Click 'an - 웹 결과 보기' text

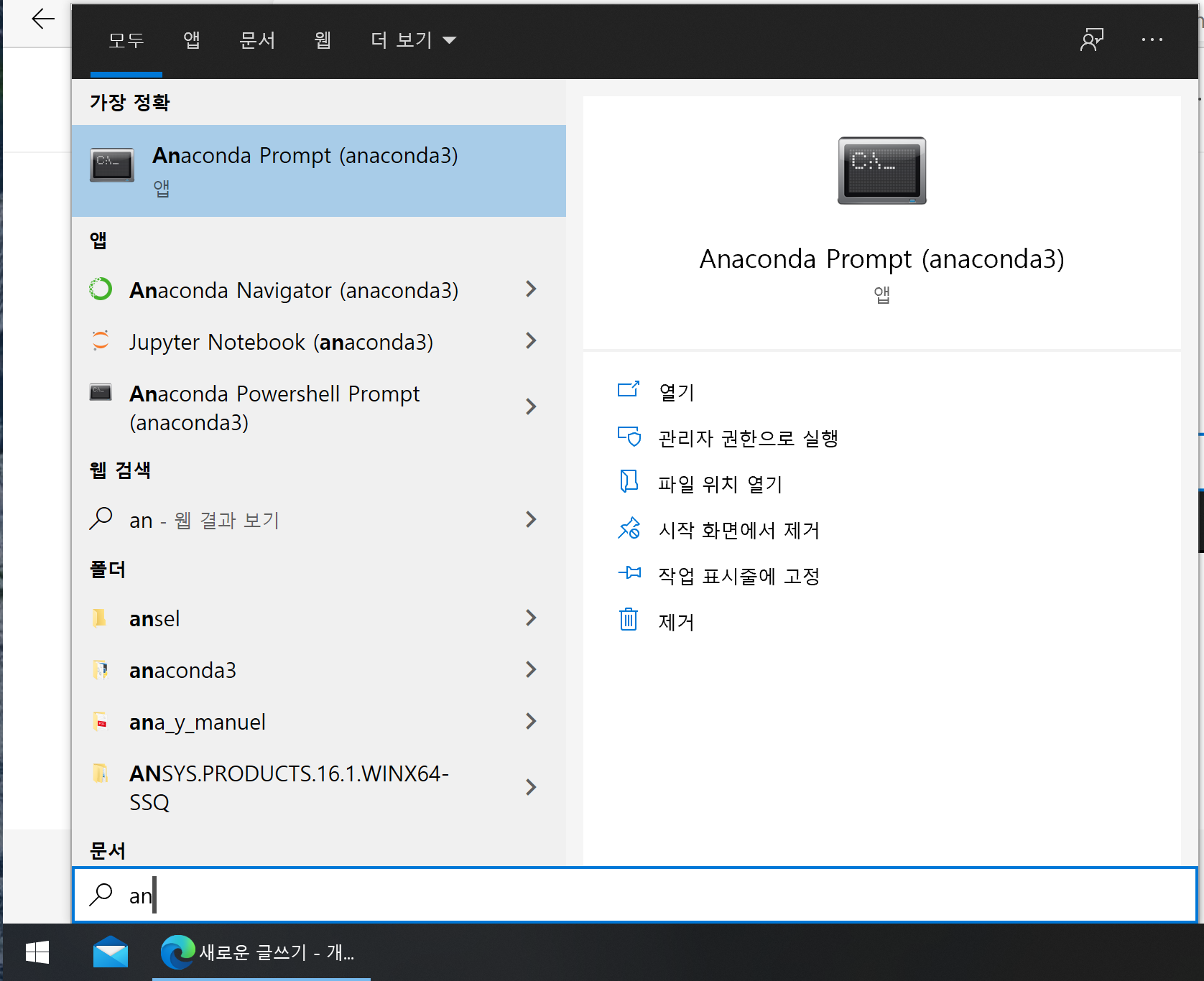tap(204, 520)
